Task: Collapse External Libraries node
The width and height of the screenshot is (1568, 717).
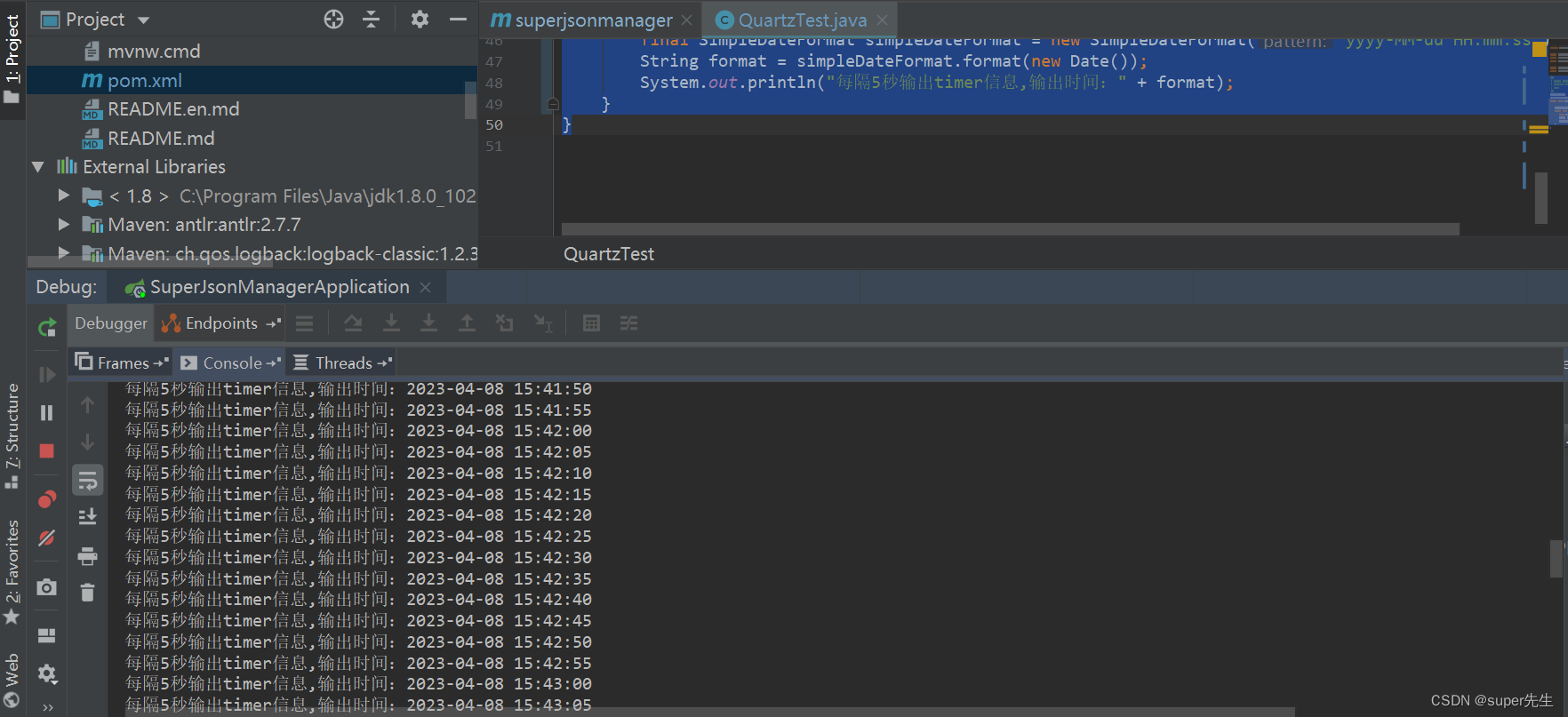Action: pos(37,167)
